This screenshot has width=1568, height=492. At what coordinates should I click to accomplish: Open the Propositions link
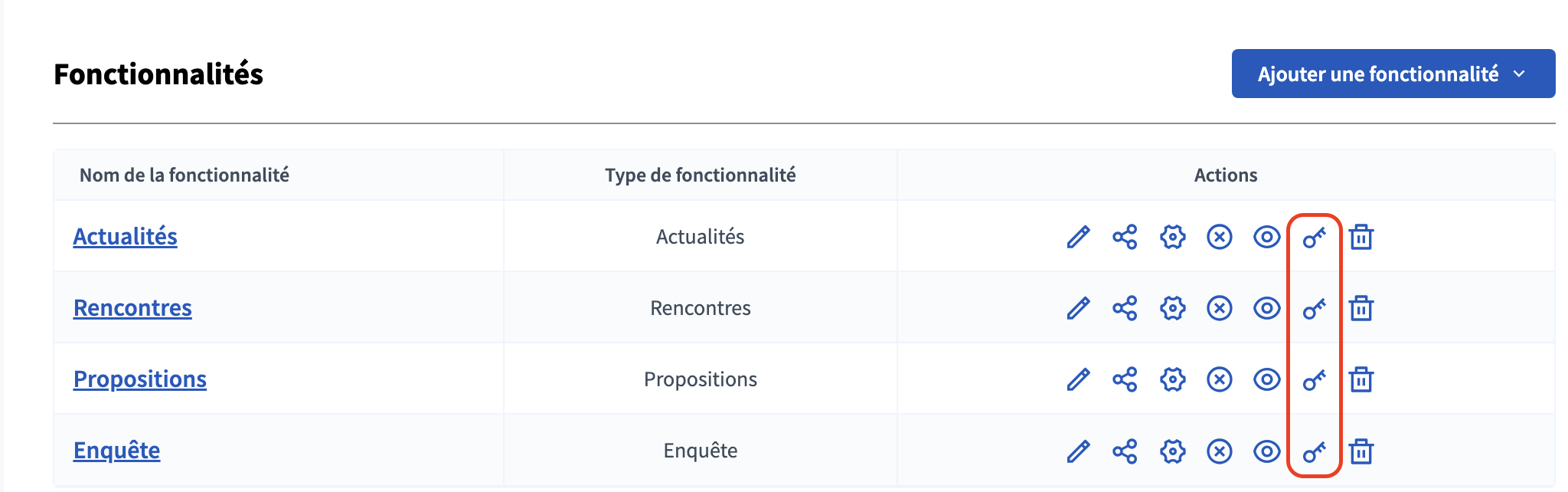tap(139, 379)
